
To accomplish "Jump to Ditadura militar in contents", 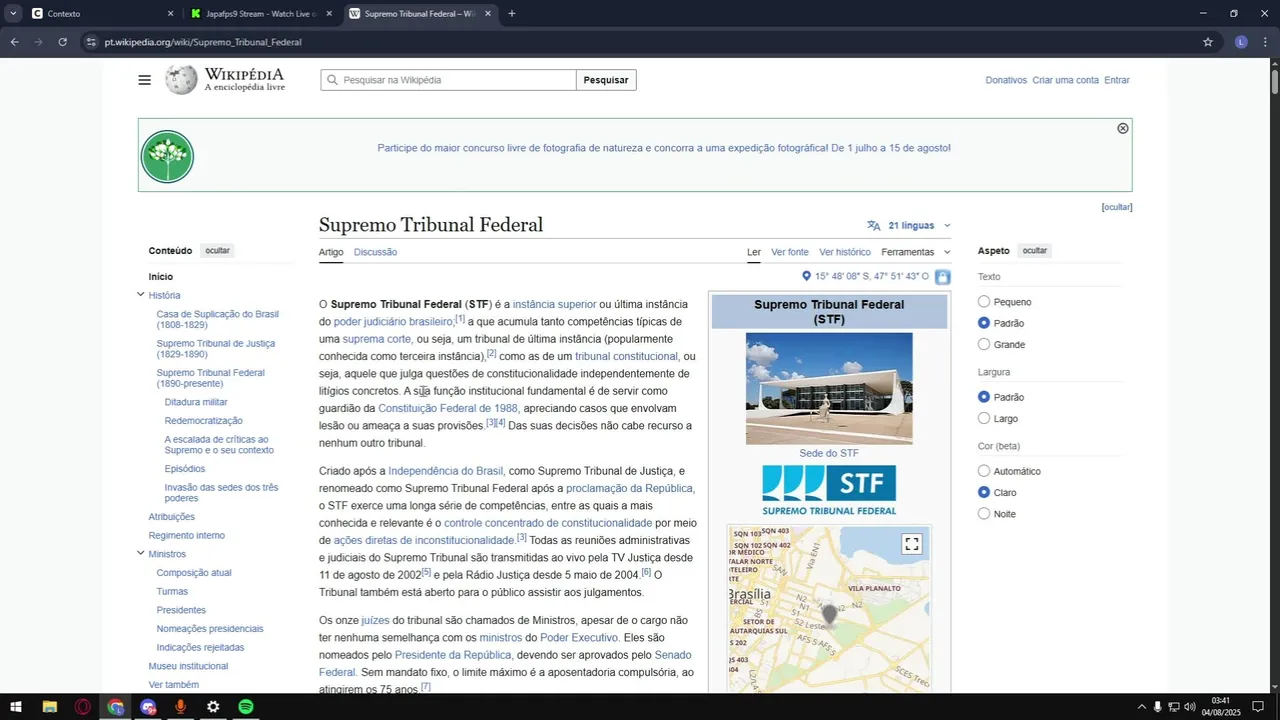I will coord(196,402).
